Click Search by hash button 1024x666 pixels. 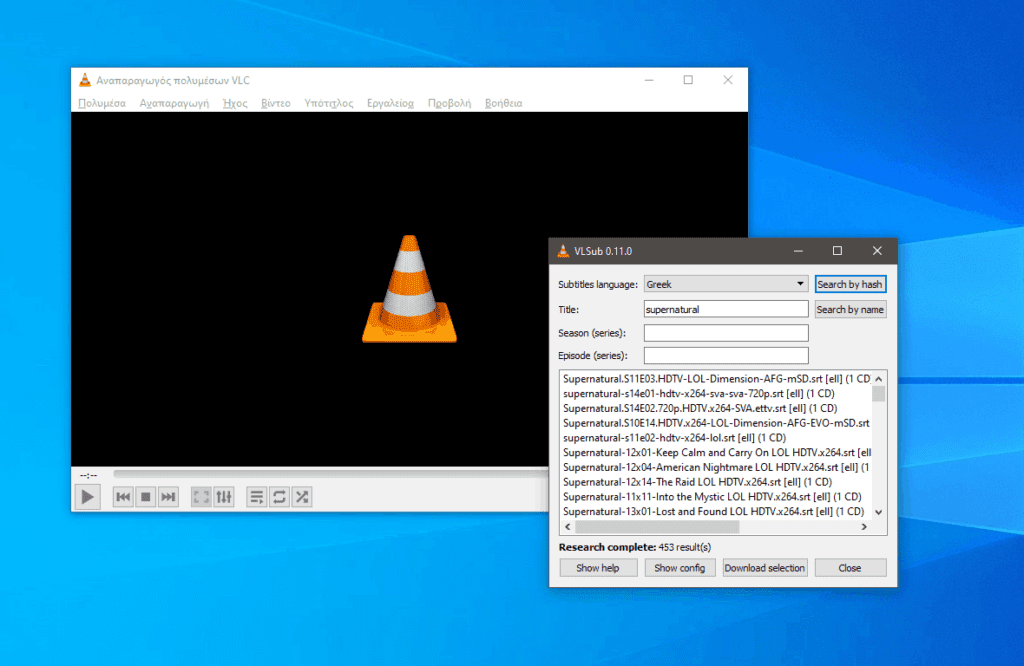pos(850,284)
